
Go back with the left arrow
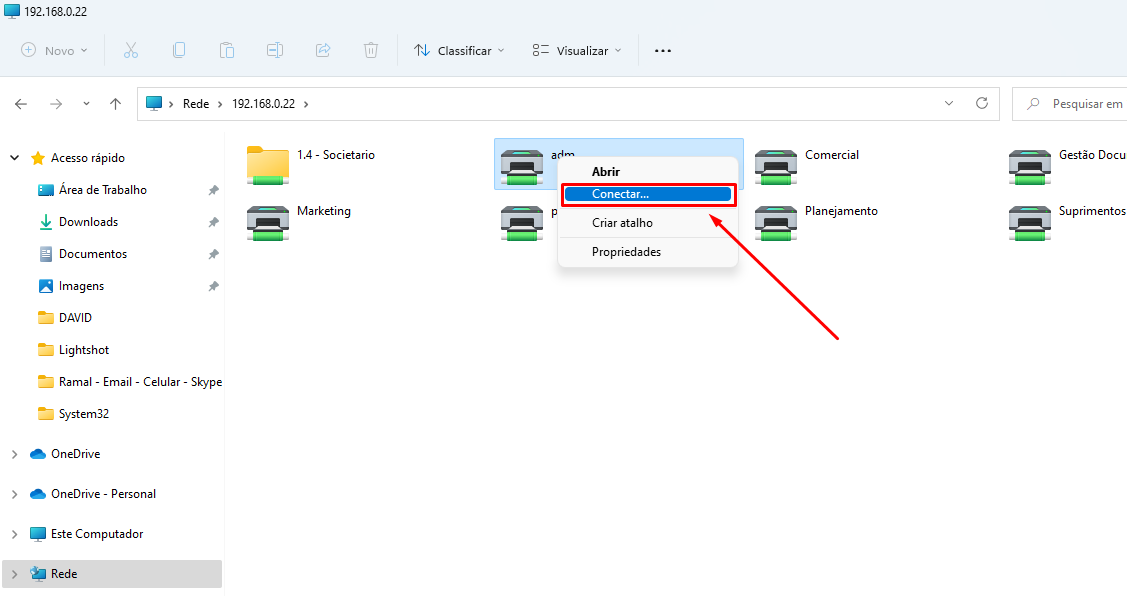[x=21, y=104]
